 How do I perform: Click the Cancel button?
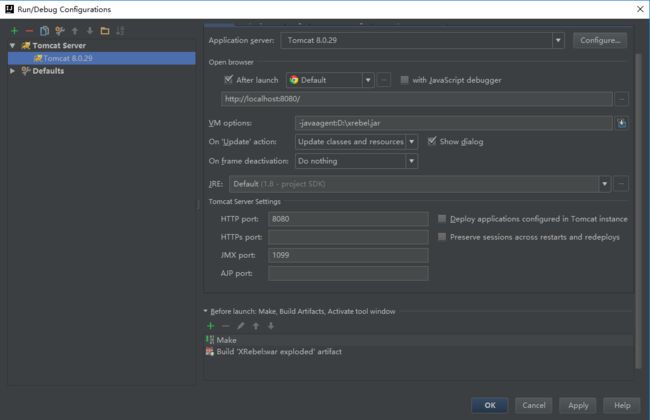pyautogui.click(x=534, y=405)
